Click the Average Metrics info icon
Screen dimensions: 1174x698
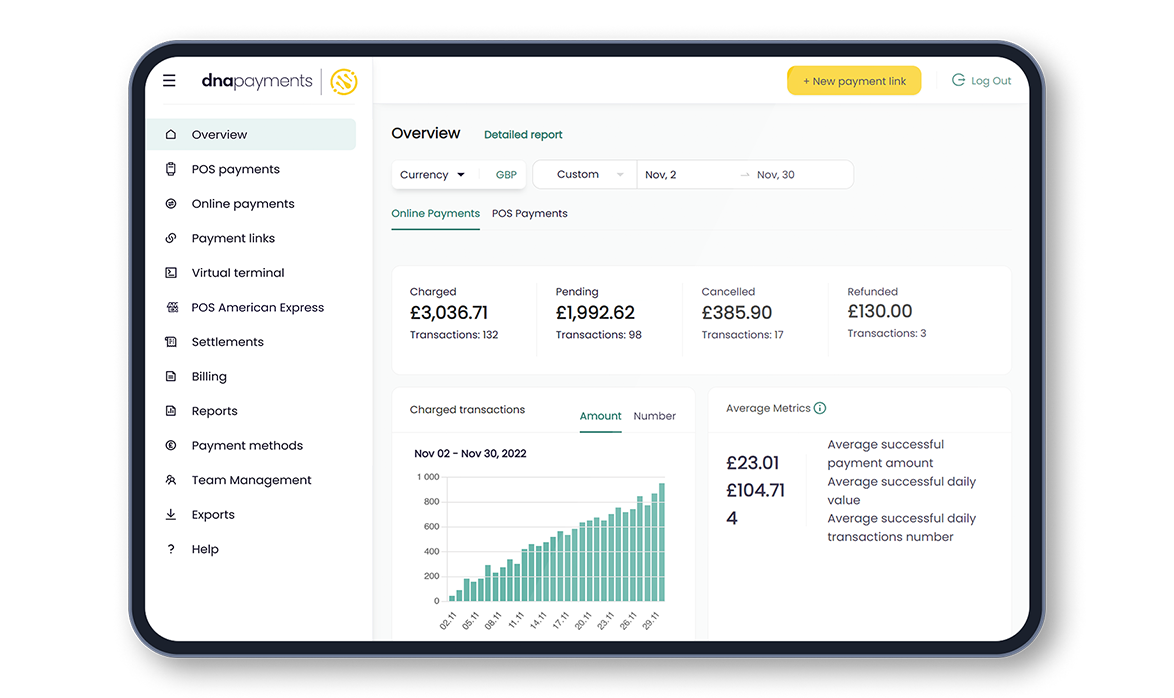pyautogui.click(x=820, y=408)
